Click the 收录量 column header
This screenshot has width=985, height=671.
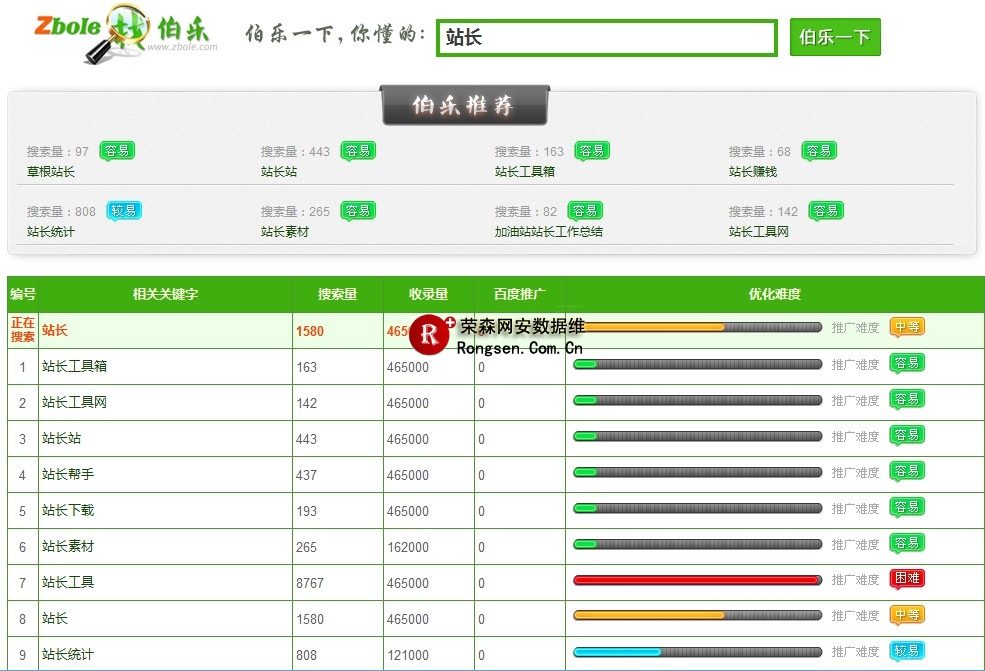click(x=428, y=294)
